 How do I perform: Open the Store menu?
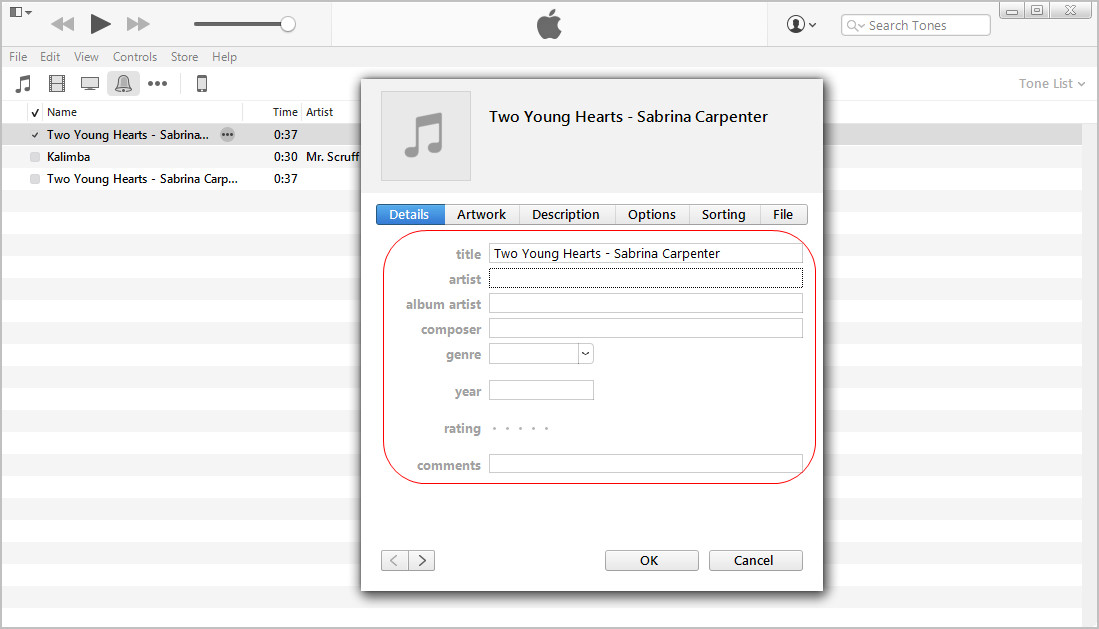(184, 57)
